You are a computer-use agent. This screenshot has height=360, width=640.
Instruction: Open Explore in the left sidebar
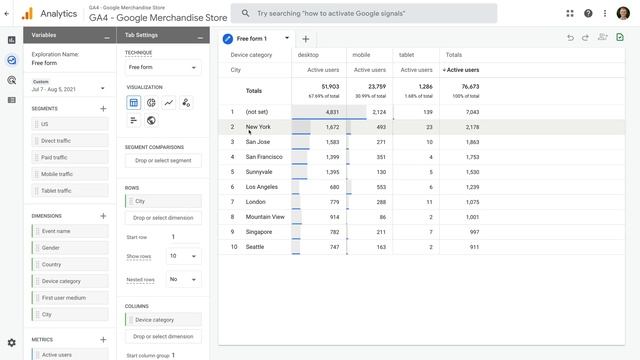pos(11,60)
